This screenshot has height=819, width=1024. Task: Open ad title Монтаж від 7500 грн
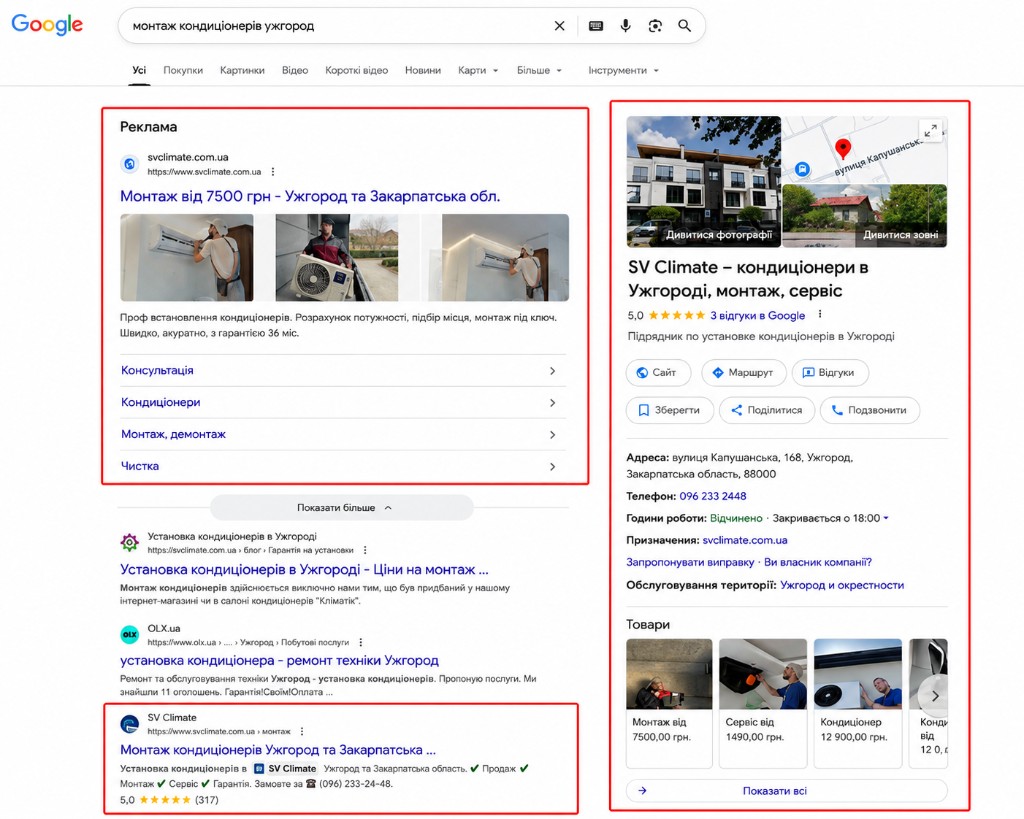tap(310, 196)
